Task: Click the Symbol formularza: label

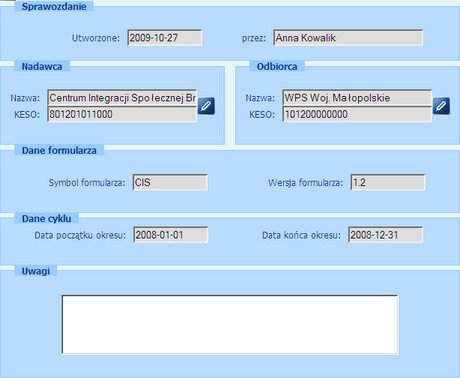Action: click(x=87, y=183)
